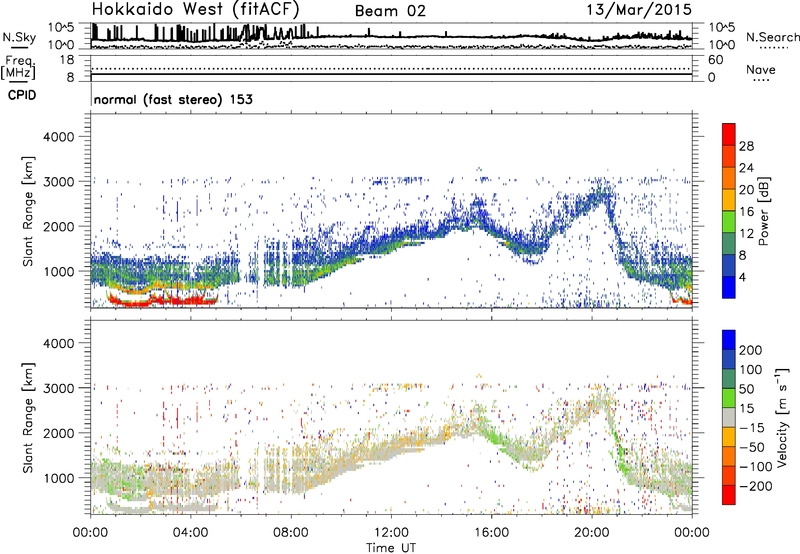The height and width of the screenshot is (554, 800).
Task: Click the light green 12-16 dB Power segment
Action: 729,222
